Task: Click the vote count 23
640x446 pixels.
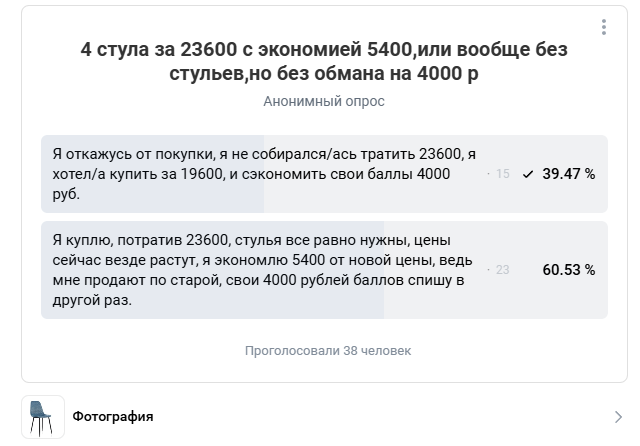Action: [x=502, y=270]
